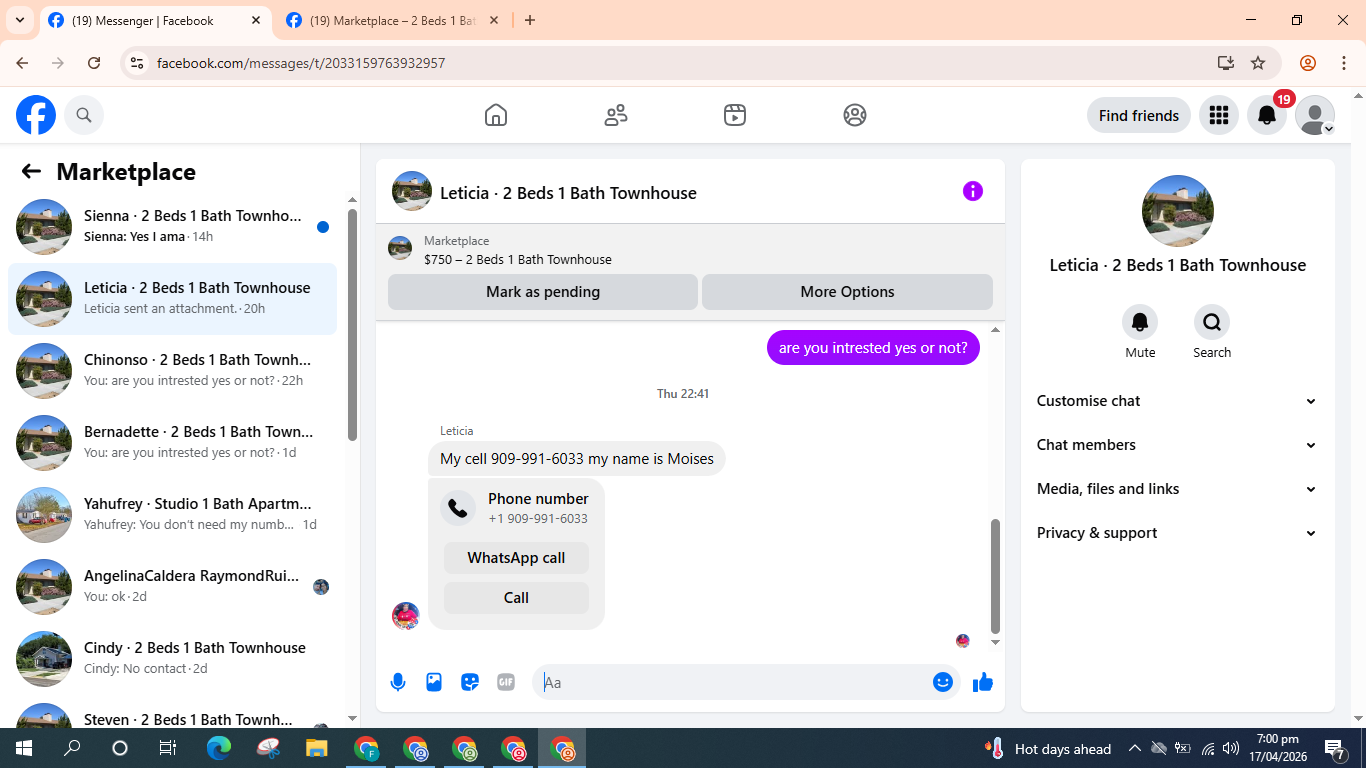Open AngelinaCaldera RaymondRui conversation
Screen dimensions: 1366x768
pos(172,587)
